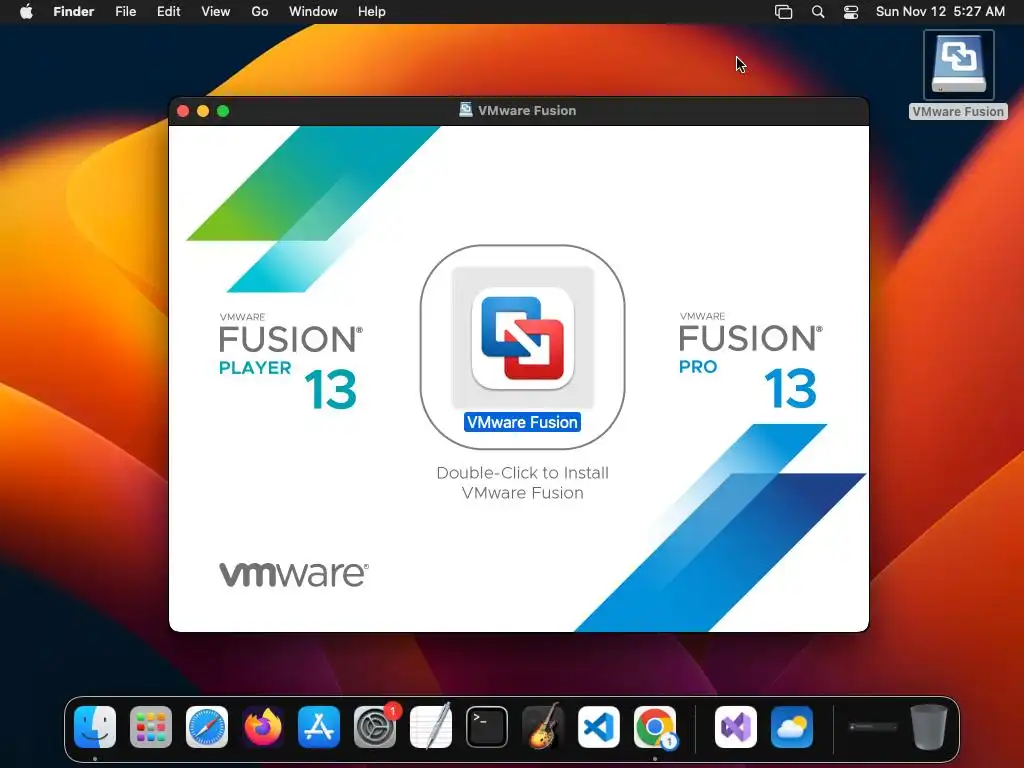Viewport: 1024px width, 768px height.
Task: Launch Firefox from the Dock
Action: (x=263, y=727)
